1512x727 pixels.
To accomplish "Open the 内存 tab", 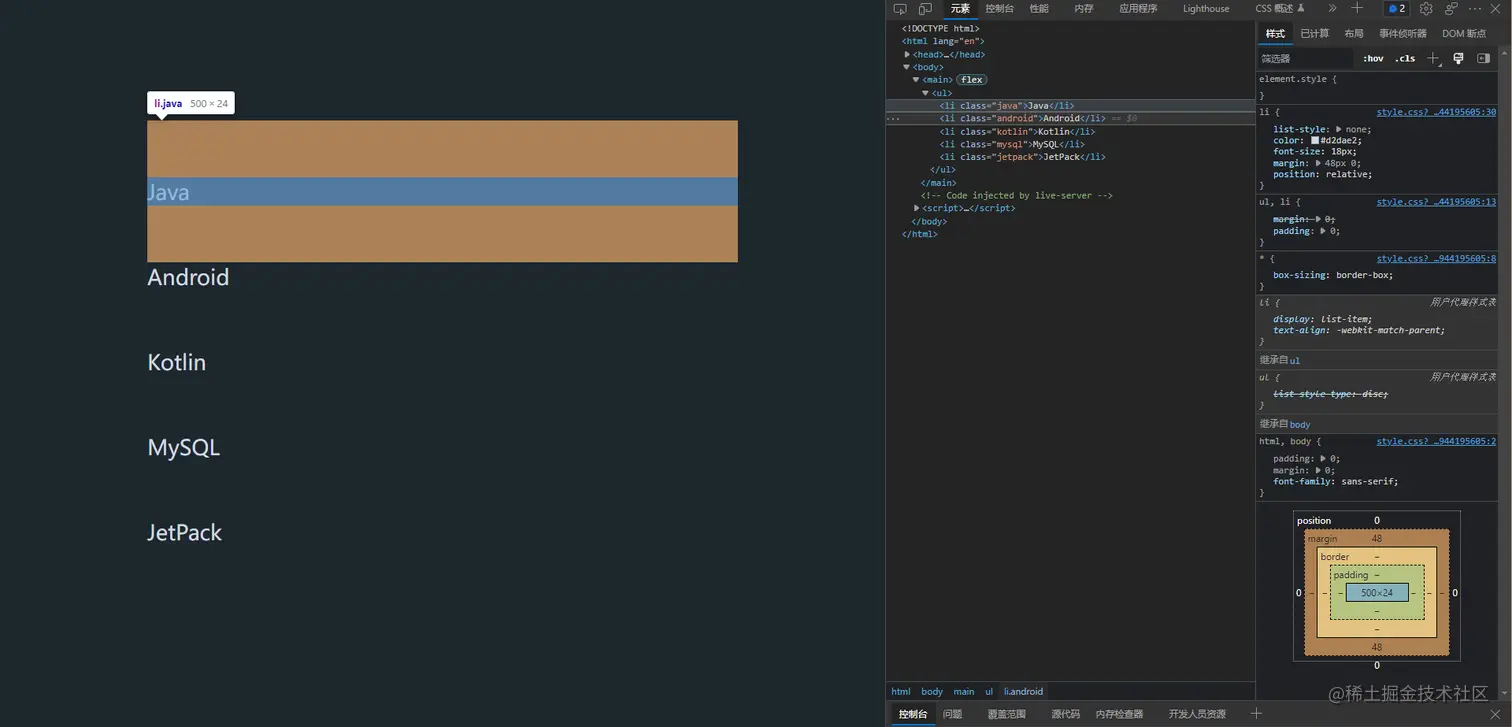I will pos(1084,9).
